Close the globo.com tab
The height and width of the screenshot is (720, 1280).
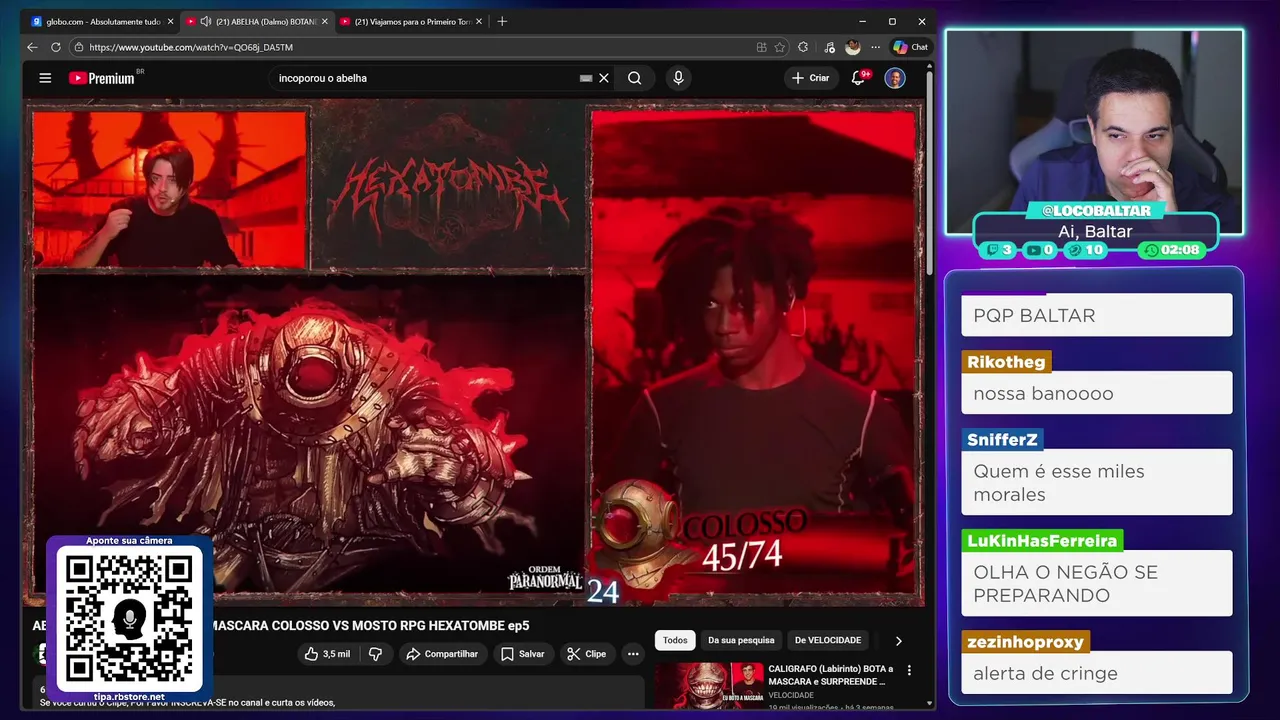(x=170, y=21)
